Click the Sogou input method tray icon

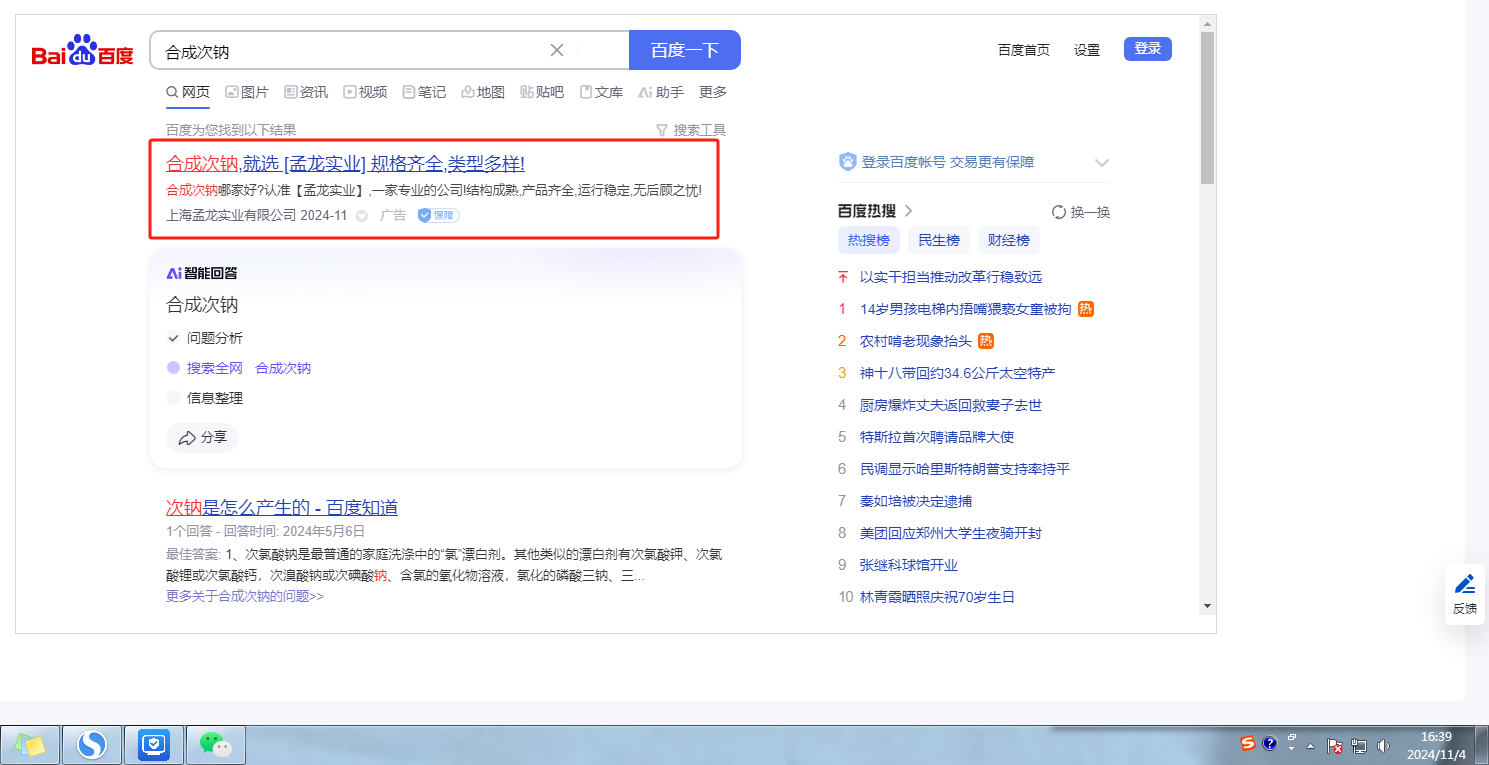pos(1247,743)
